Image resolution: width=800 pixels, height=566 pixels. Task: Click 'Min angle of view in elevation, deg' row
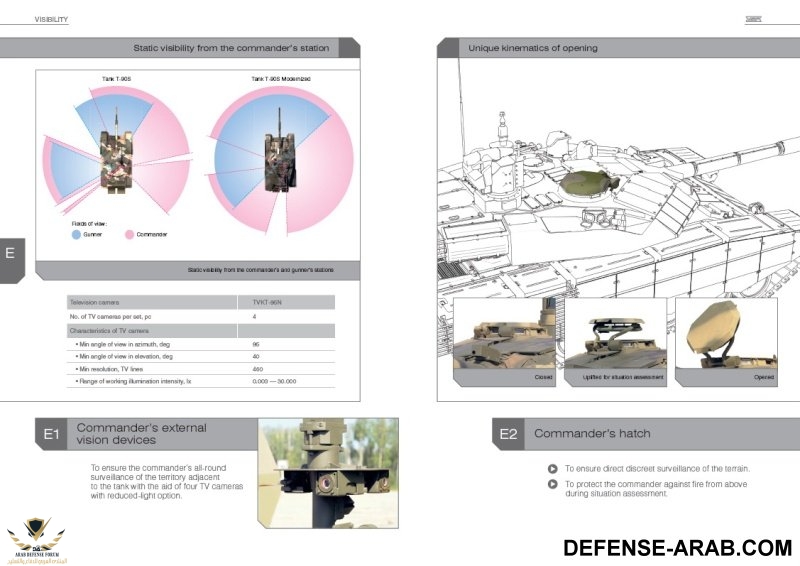pyautogui.click(x=201, y=357)
